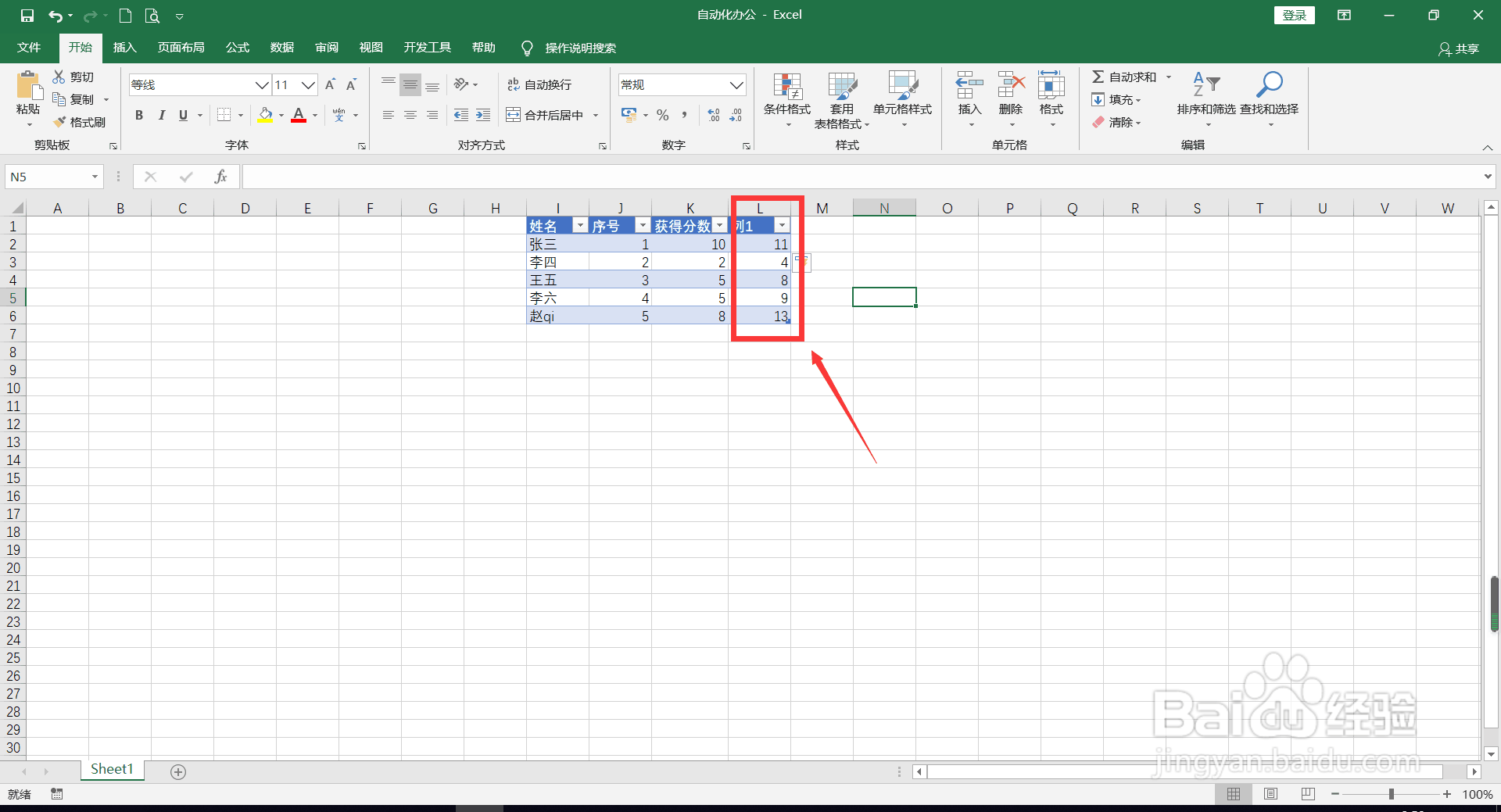
Task: Switch to the 页面布局 tab
Action: pyautogui.click(x=181, y=48)
